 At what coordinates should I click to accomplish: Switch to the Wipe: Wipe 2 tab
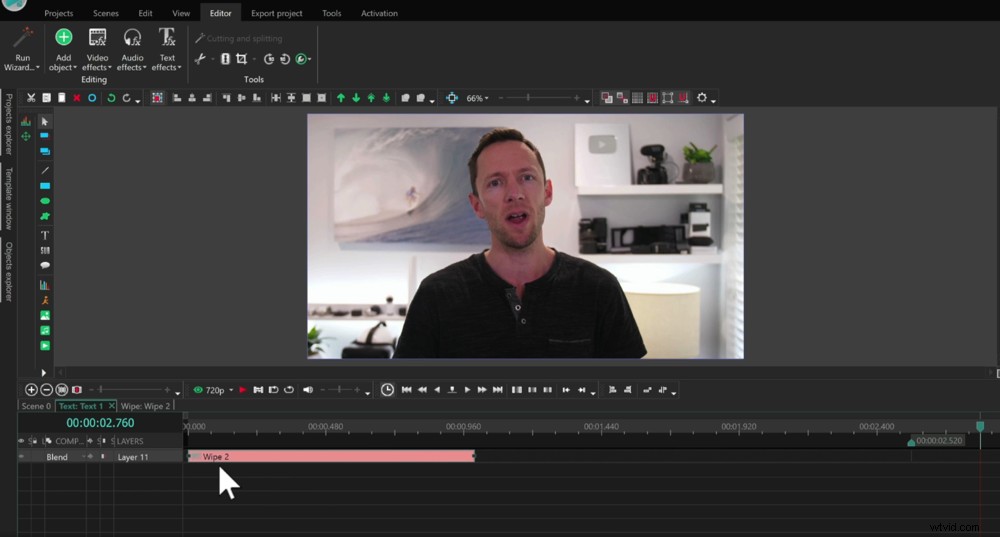[x=145, y=406]
